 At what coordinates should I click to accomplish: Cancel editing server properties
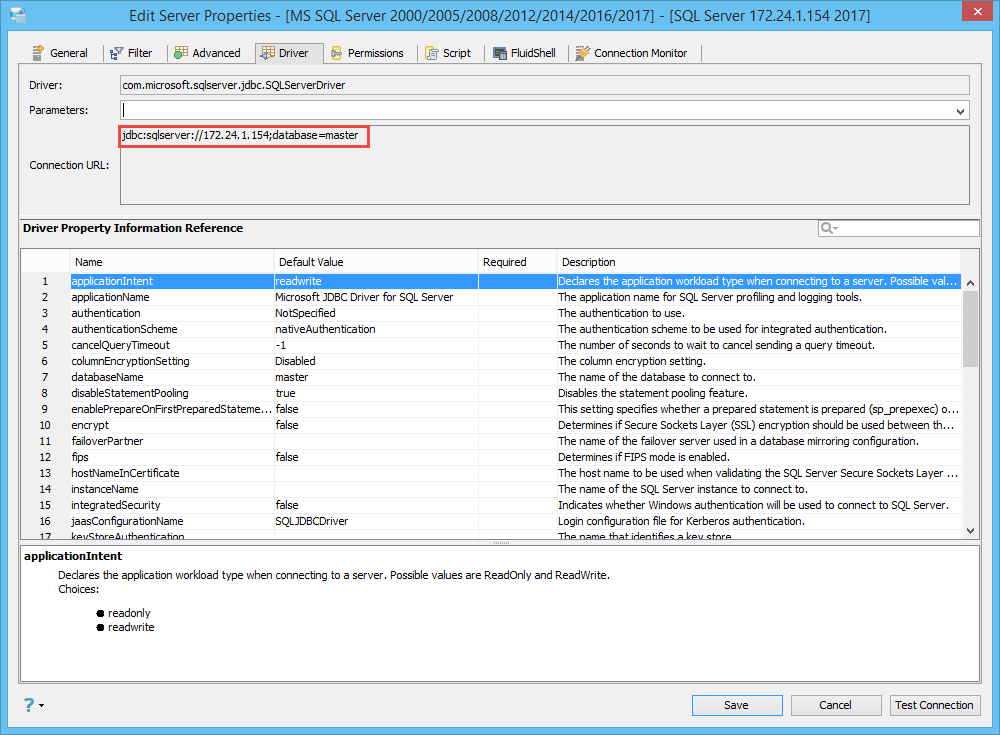click(x=835, y=705)
